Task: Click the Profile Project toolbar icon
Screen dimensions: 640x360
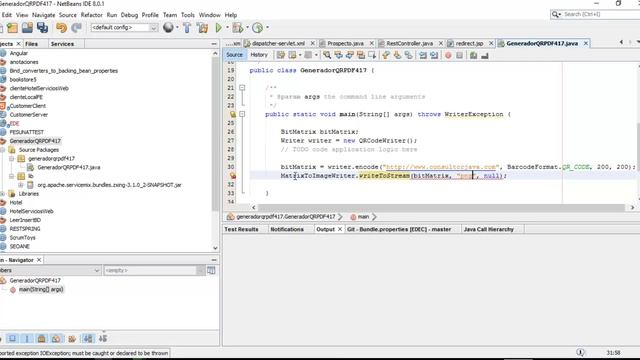Action: pos(258,28)
